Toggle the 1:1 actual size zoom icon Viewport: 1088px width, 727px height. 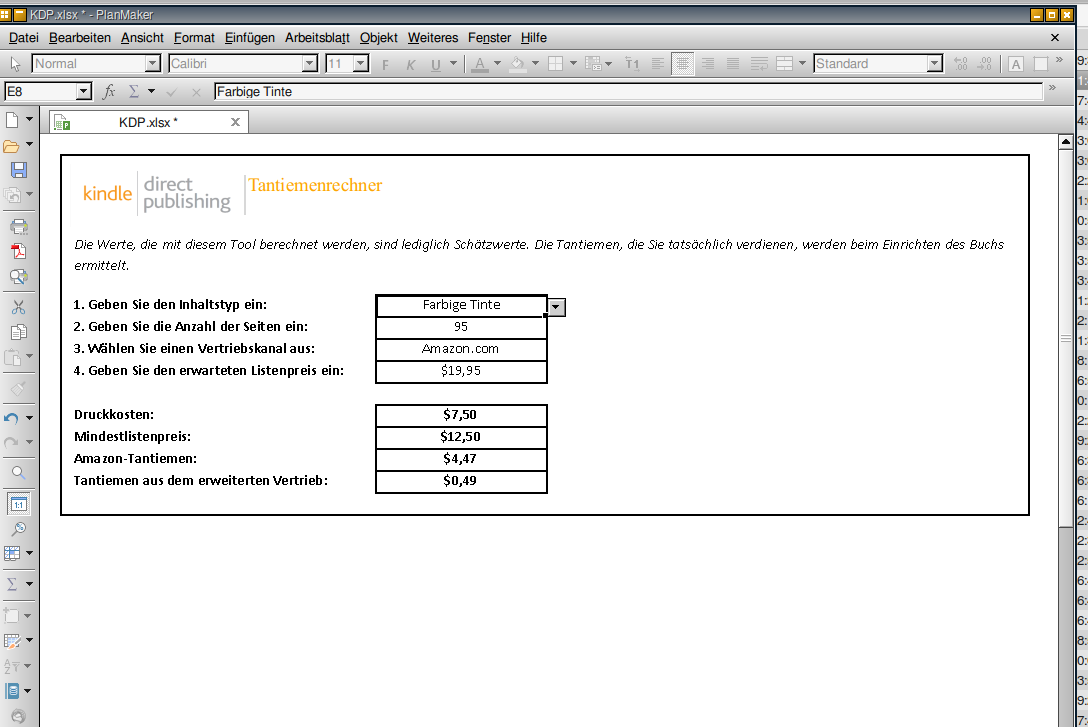19,504
